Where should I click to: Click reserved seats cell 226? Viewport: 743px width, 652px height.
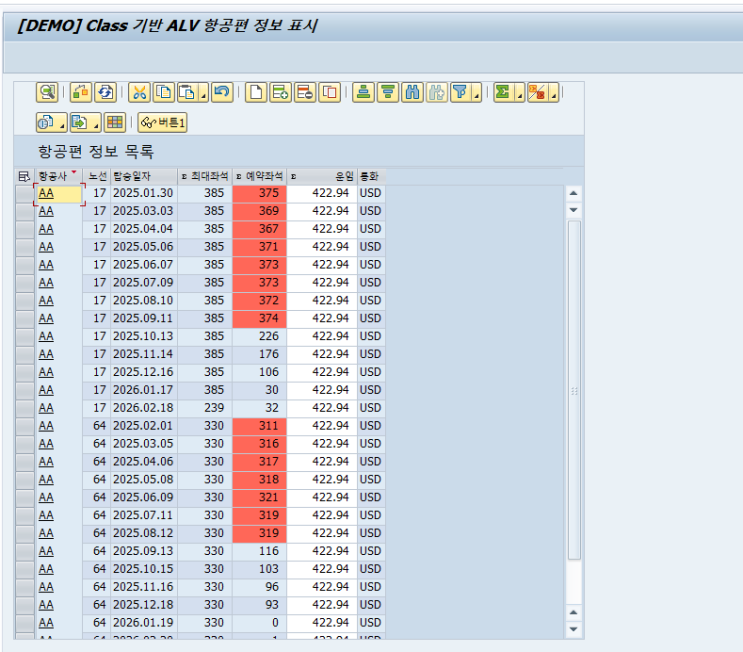coord(260,336)
